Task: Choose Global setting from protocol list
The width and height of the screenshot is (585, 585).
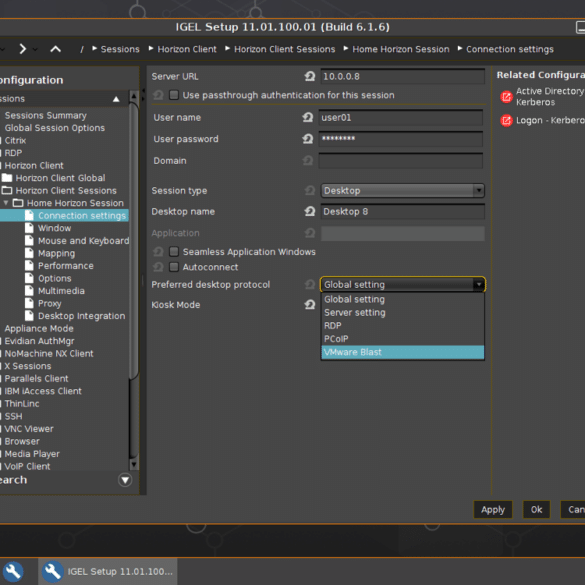Action: click(x=403, y=299)
